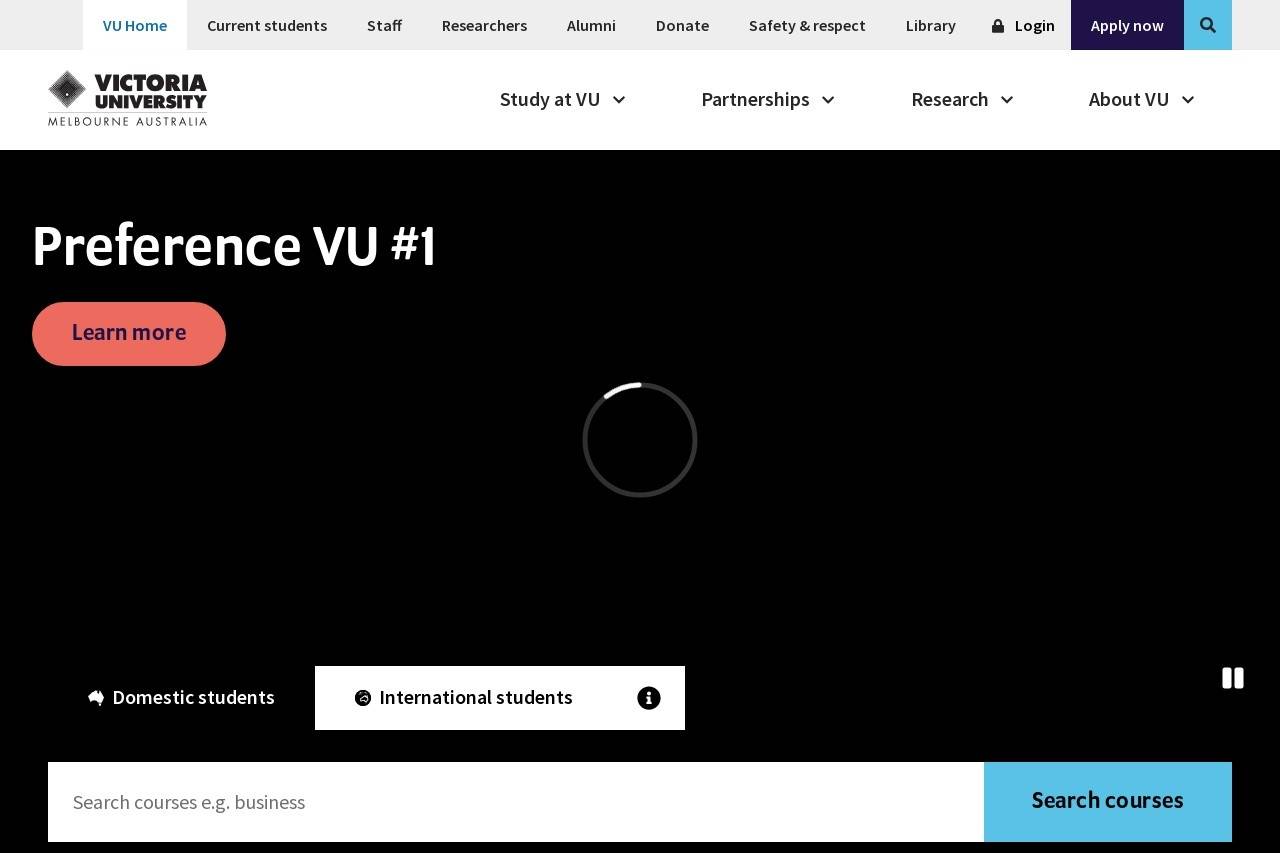Click the Australia map icon for domestic students
This screenshot has width=1280, height=853.
tap(96, 698)
